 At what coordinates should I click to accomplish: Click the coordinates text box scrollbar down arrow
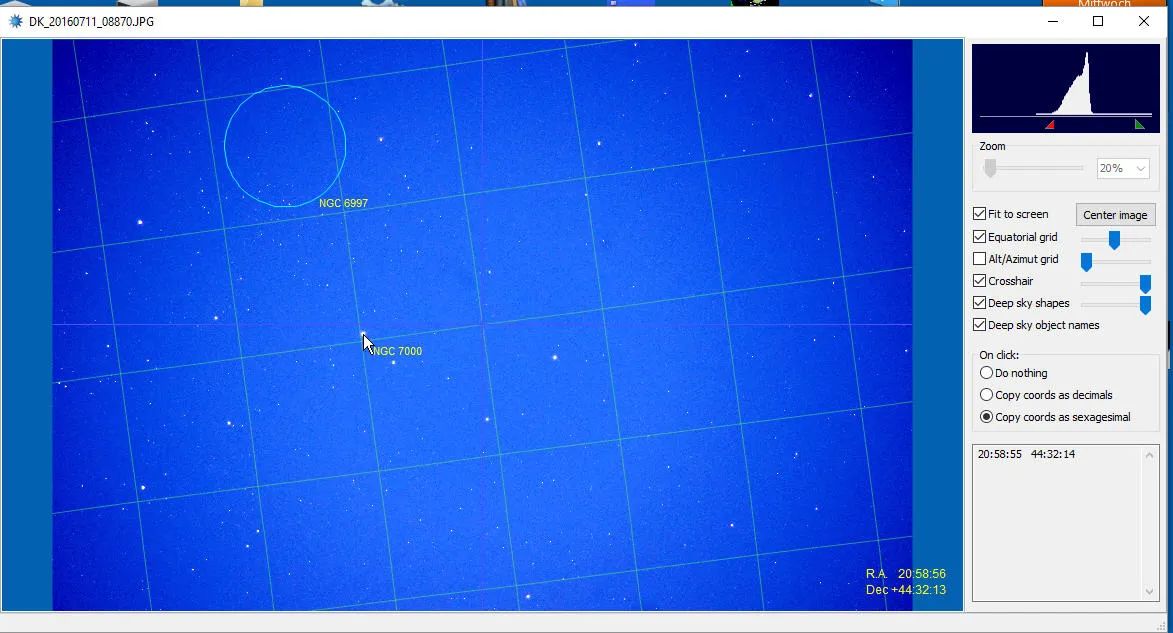1150,592
